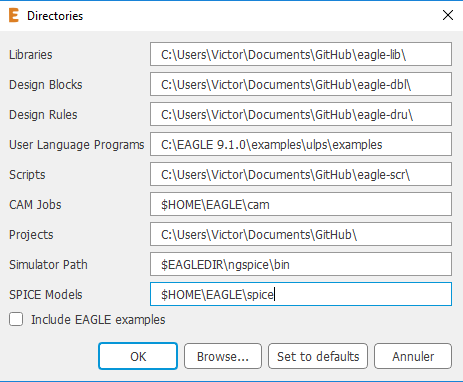
Task: Click the Scripts label
Action: (27, 175)
